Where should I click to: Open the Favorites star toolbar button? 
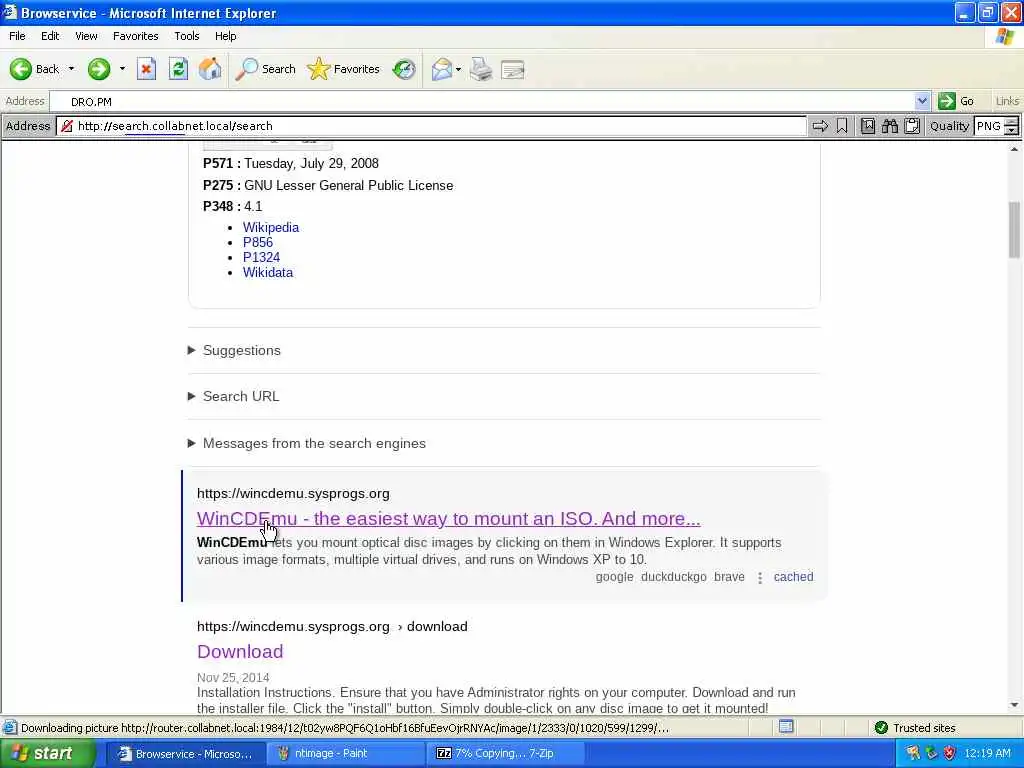(x=344, y=69)
